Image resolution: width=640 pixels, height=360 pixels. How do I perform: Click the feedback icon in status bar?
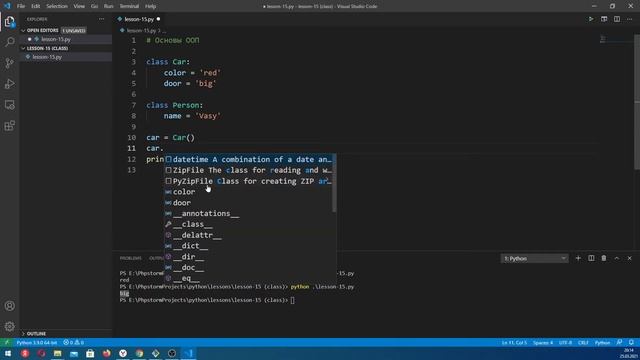click(x=619, y=342)
